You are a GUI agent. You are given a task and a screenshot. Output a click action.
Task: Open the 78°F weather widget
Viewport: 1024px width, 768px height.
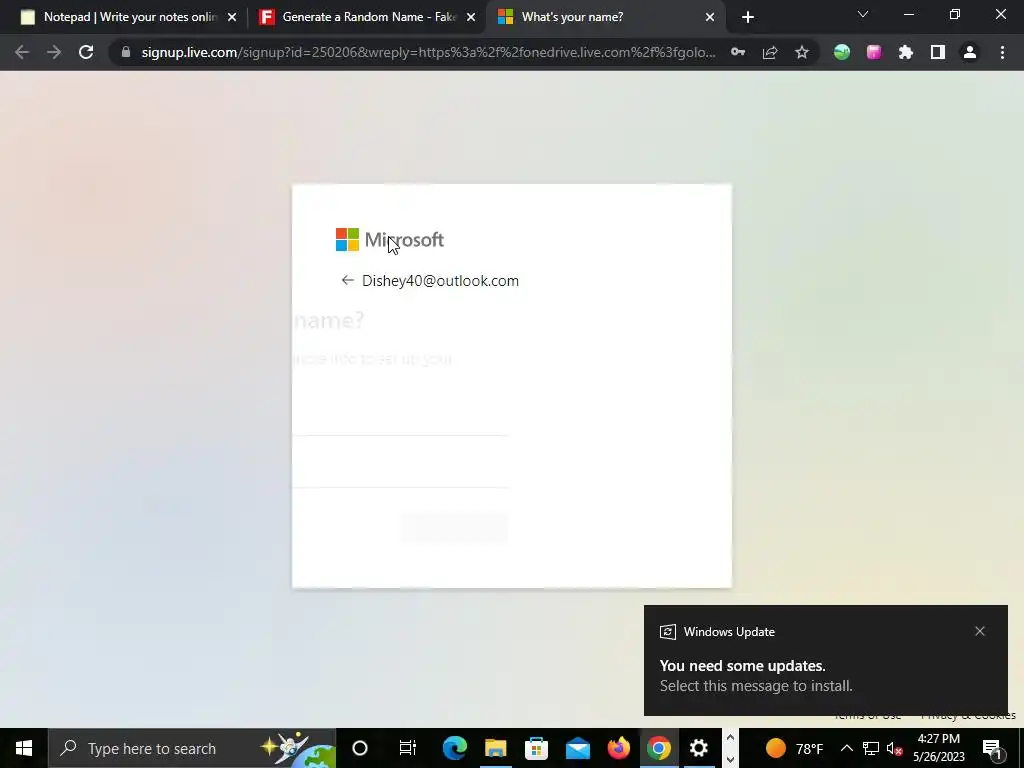coord(793,748)
